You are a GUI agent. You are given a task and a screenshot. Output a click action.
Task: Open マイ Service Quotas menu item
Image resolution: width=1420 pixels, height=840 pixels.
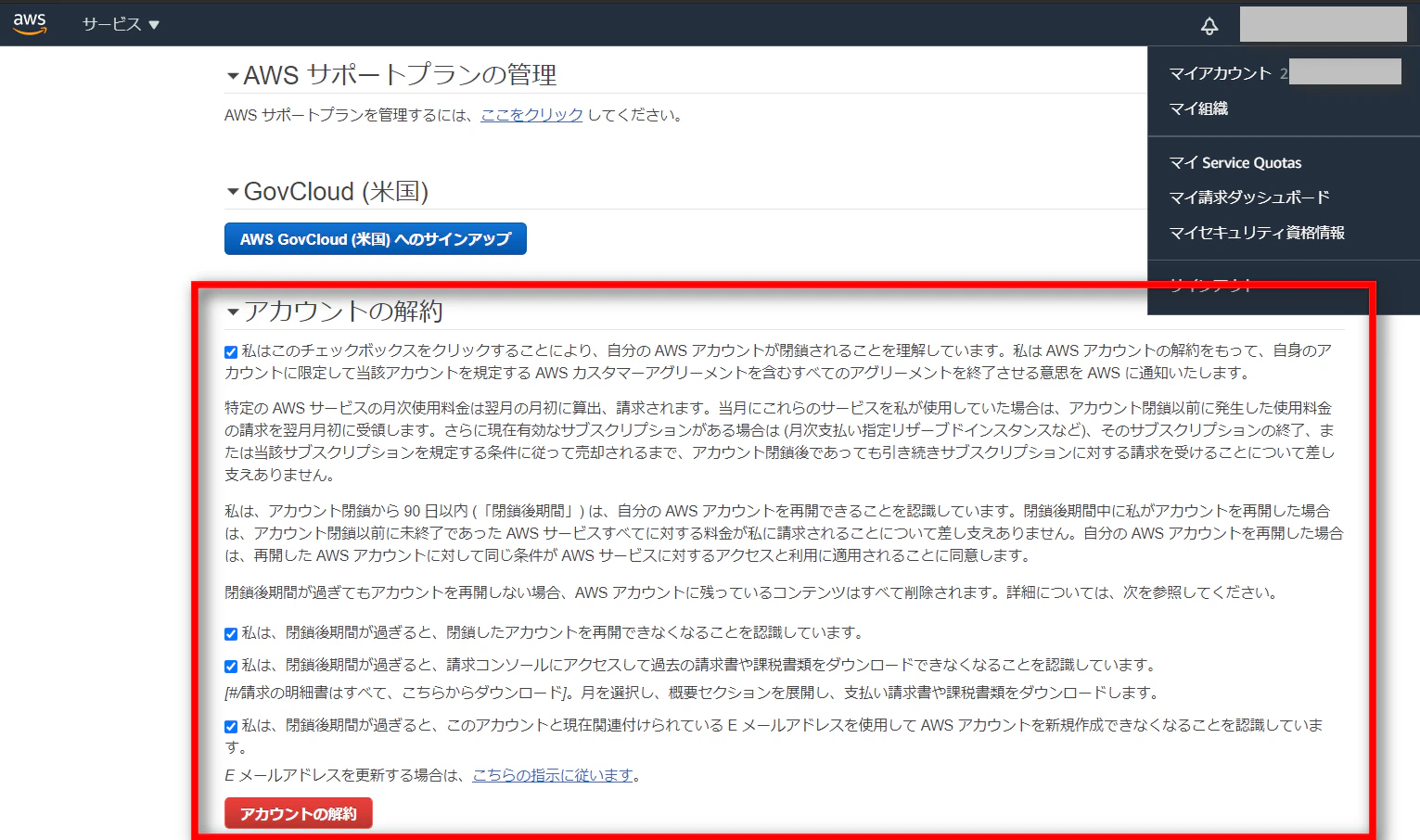pyautogui.click(x=1235, y=162)
